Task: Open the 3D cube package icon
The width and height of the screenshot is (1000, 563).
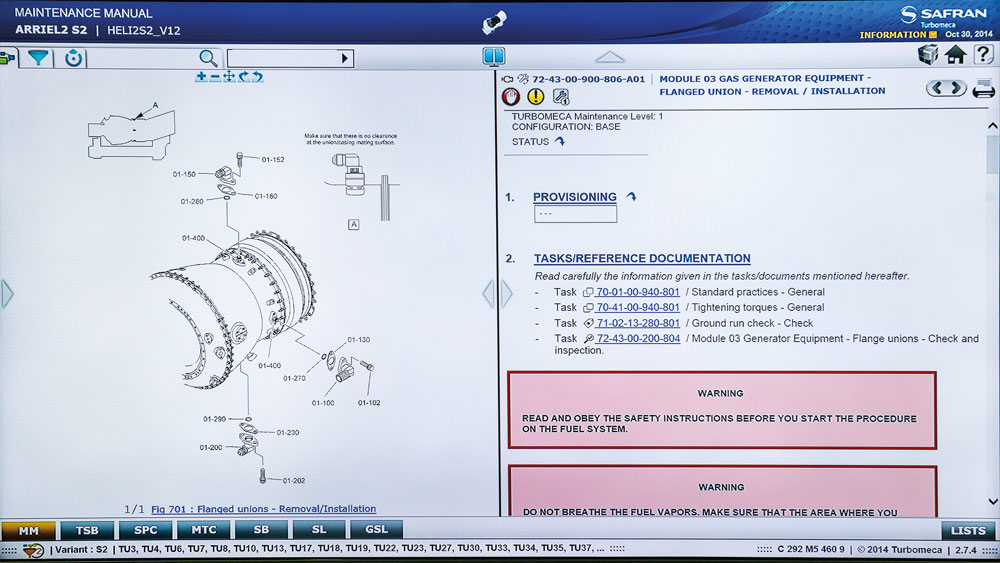Action: [928, 55]
